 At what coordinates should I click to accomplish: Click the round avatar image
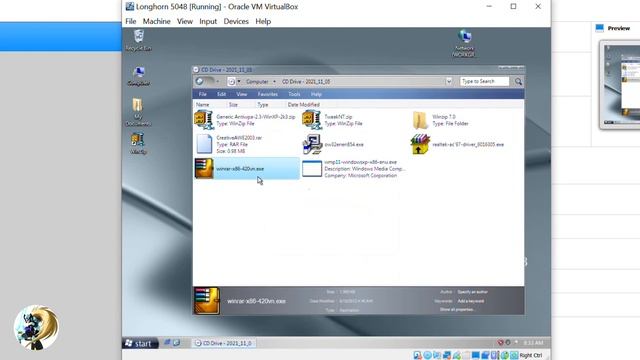[36, 327]
